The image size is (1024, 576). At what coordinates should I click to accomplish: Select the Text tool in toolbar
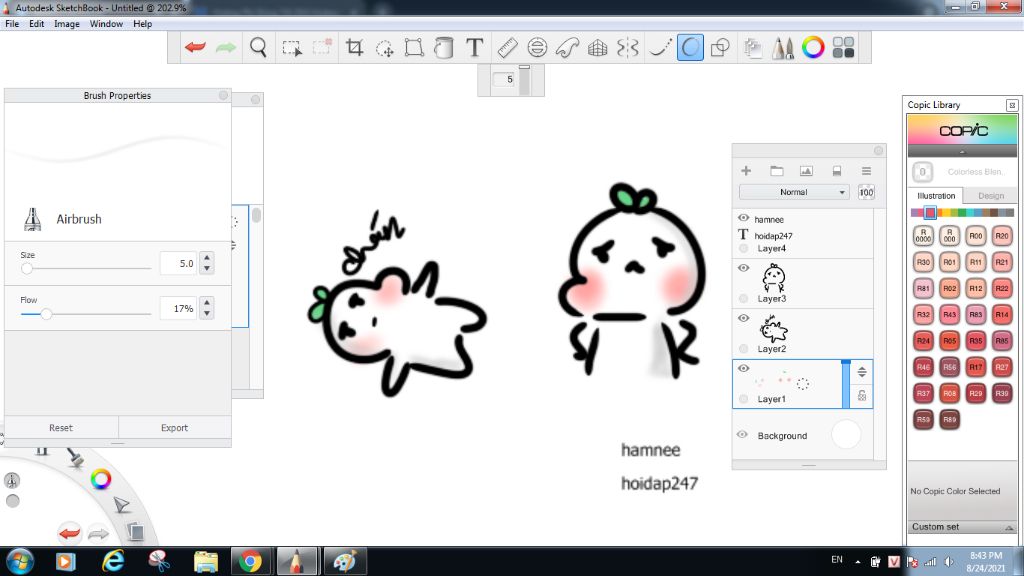475,48
